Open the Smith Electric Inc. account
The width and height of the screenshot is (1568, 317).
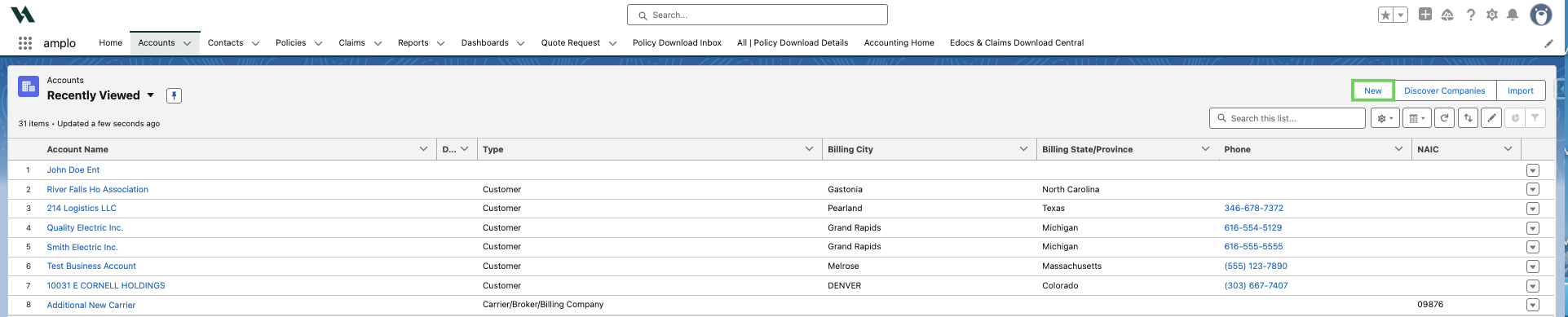82,248
